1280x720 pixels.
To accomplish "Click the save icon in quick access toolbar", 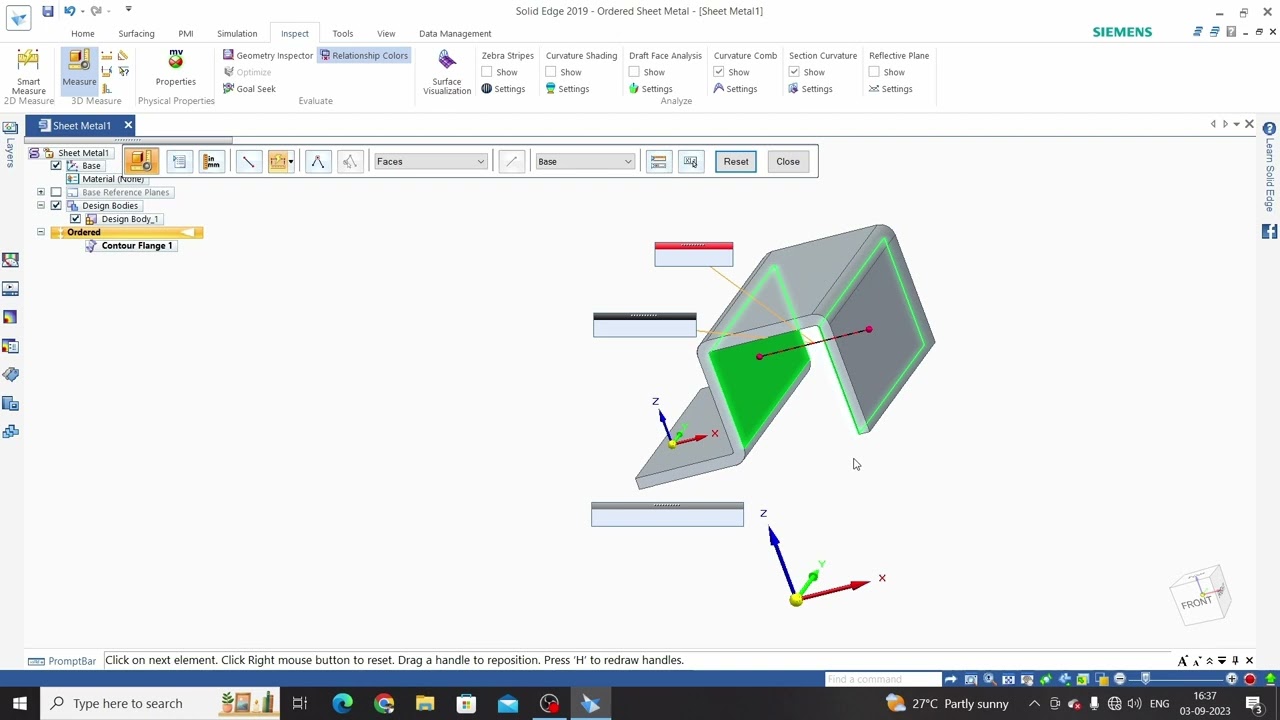I will [47, 11].
